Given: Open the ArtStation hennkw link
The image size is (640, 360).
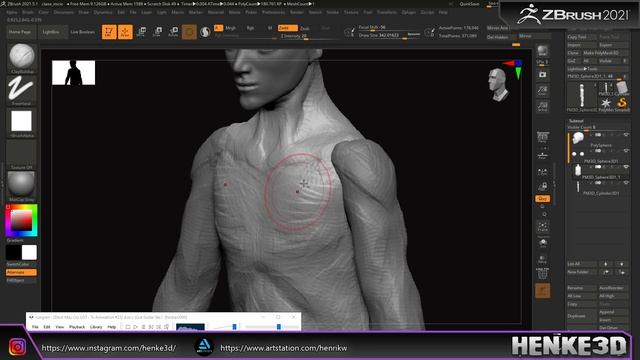Looking at the screenshot, I should click(284, 348).
